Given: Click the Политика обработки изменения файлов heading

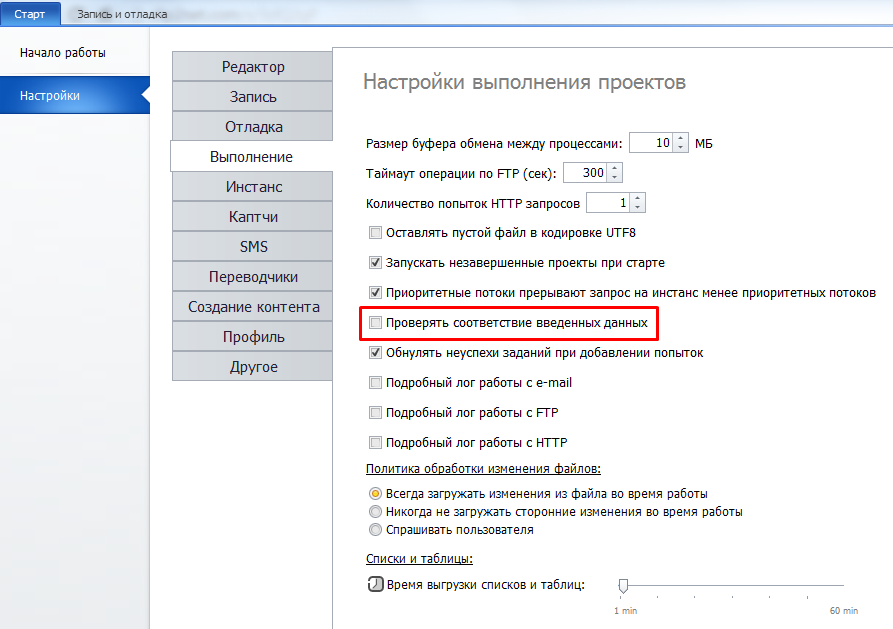Looking at the screenshot, I should click(x=483, y=469).
